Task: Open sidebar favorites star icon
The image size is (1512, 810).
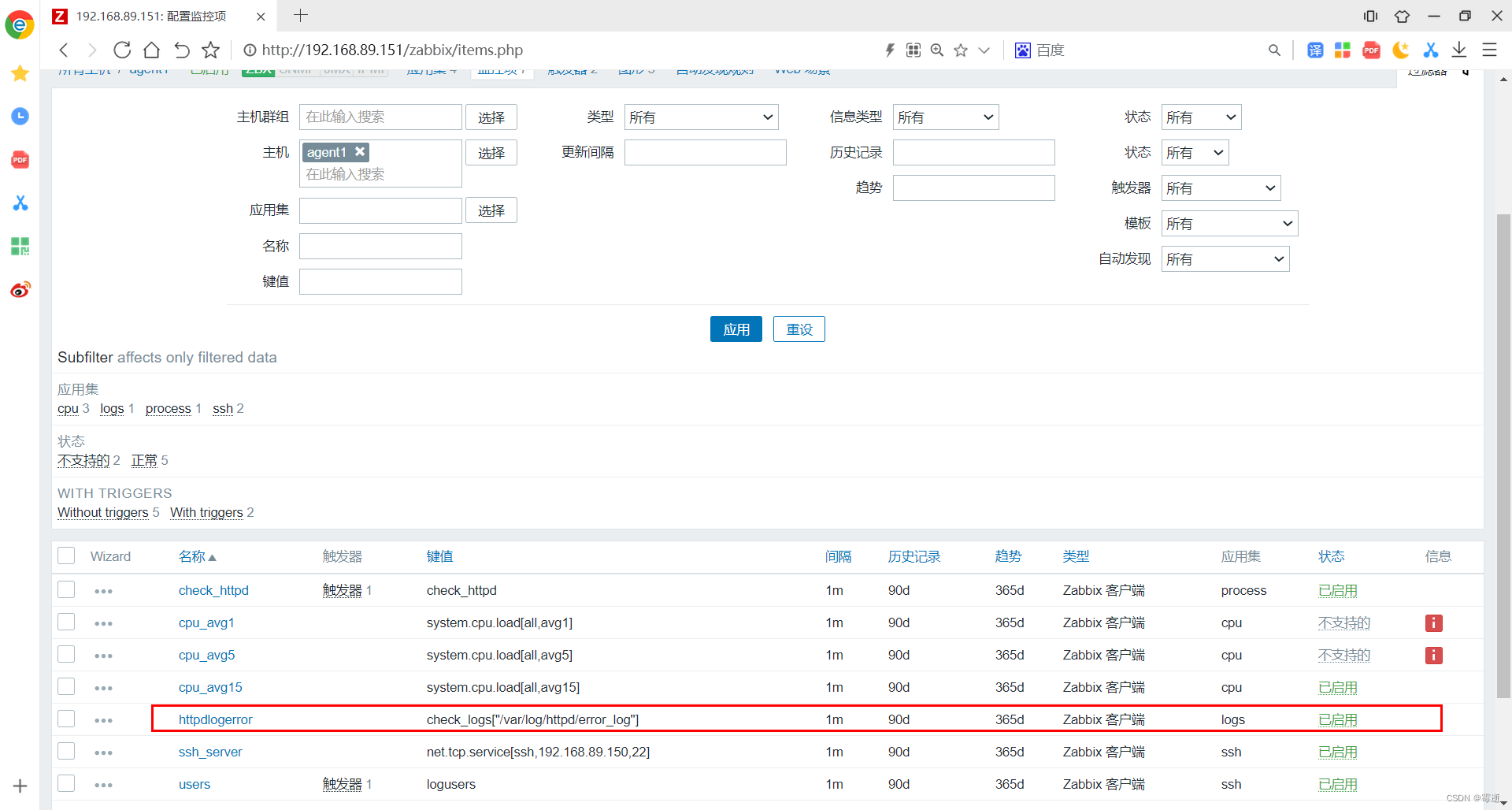Action: (x=20, y=73)
